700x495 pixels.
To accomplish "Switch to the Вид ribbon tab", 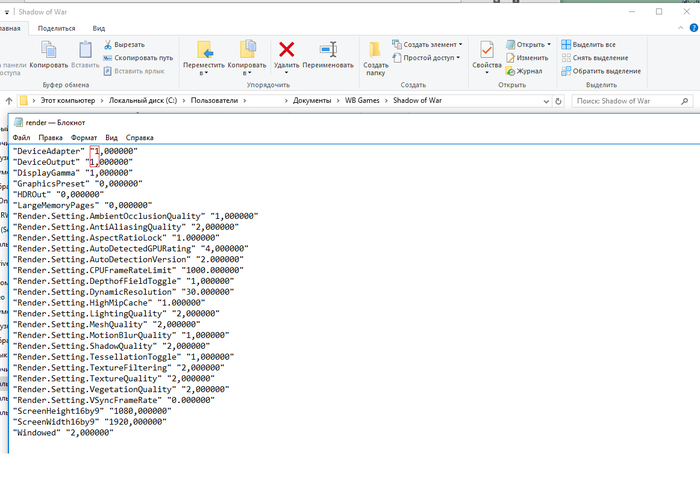I will coord(98,29).
